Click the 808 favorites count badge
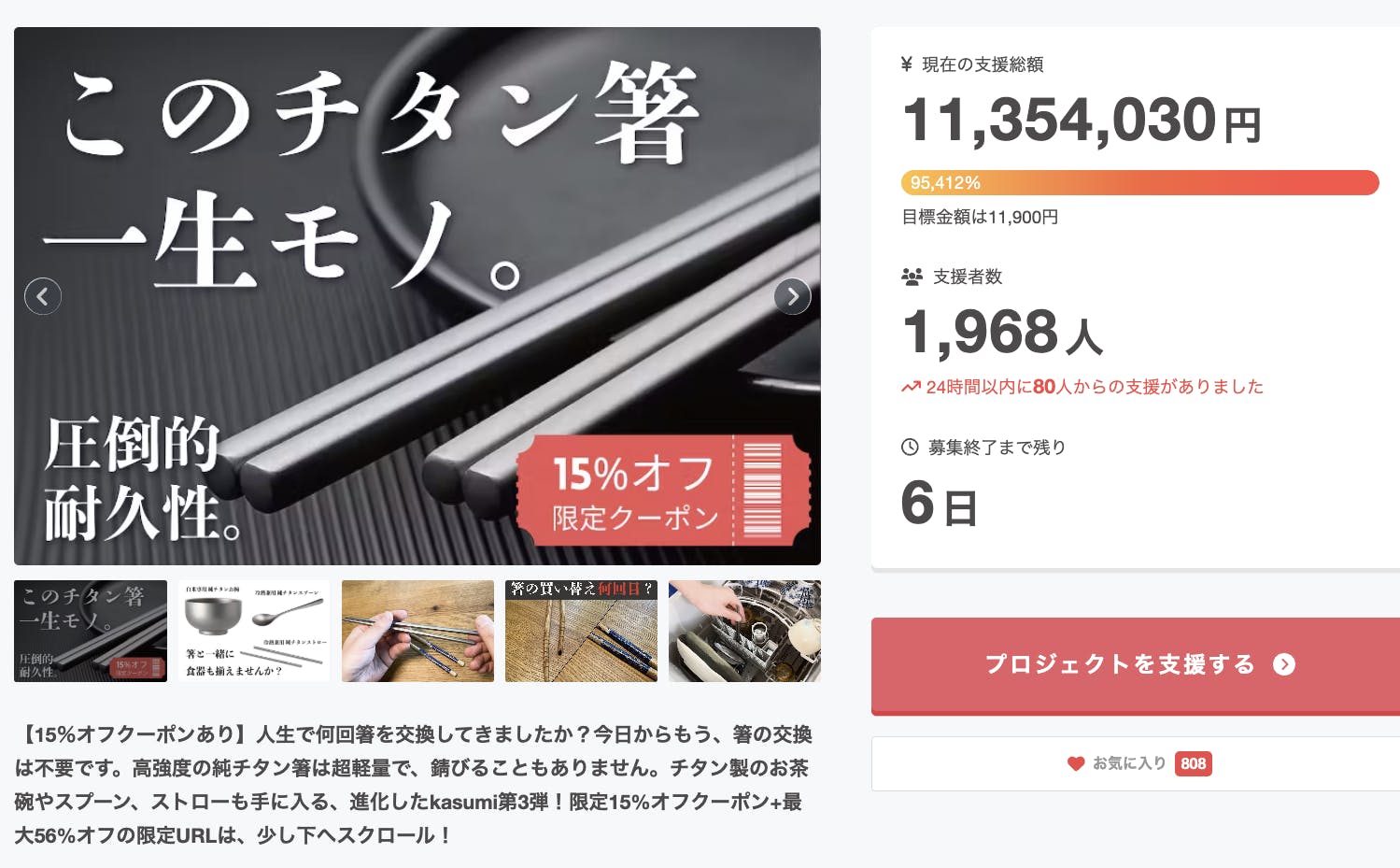The image size is (1400, 868). click(x=1193, y=763)
